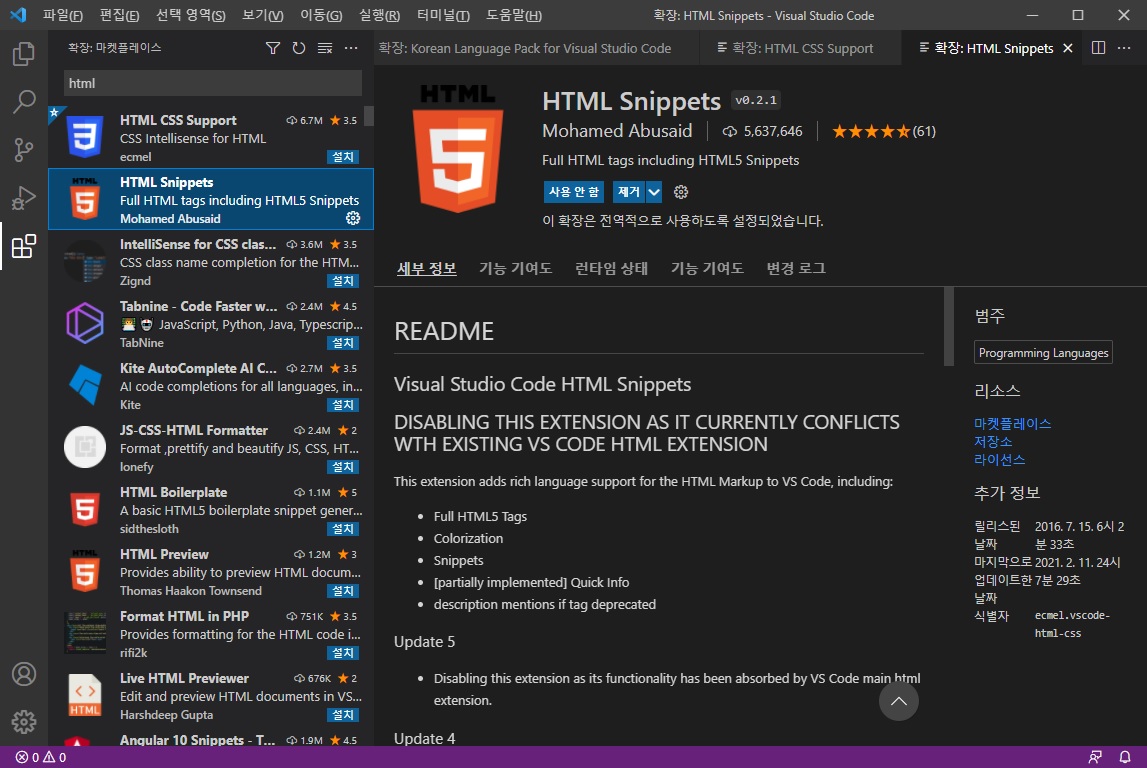This screenshot has width=1147, height=768.
Task: Open the 보기(V) menu
Action: tap(263, 15)
